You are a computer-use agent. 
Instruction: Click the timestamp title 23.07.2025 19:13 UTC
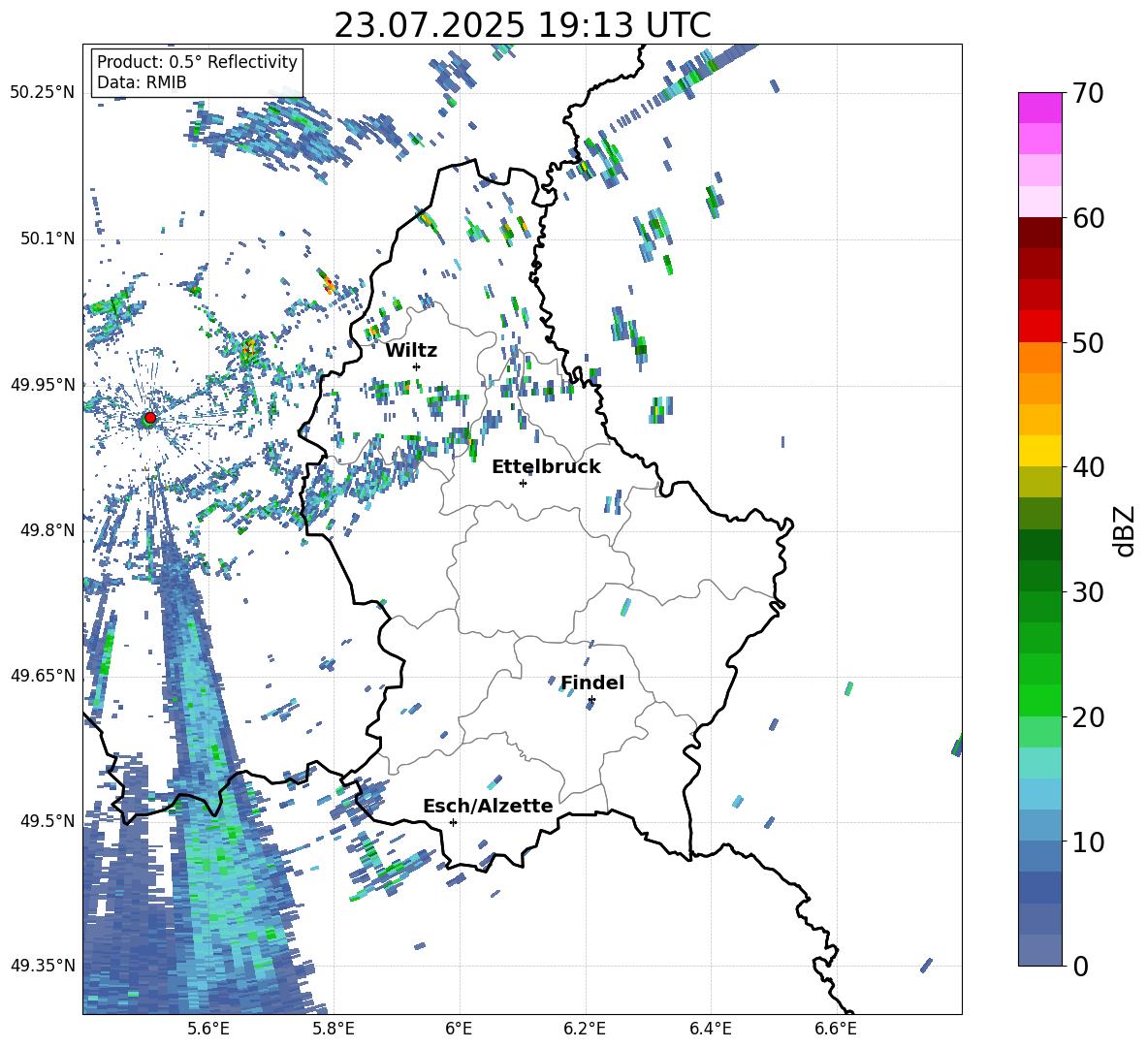tap(523, 25)
